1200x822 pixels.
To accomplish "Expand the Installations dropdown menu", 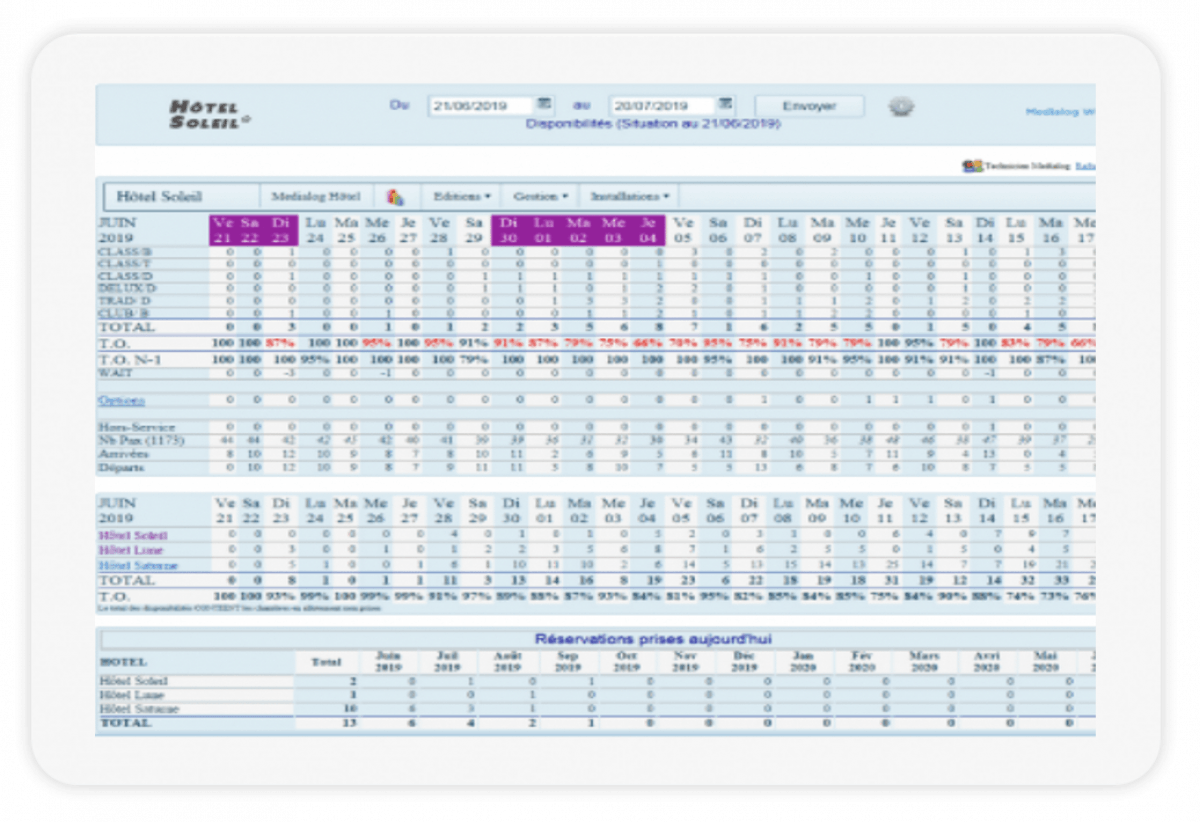I will (x=629, y=197).
